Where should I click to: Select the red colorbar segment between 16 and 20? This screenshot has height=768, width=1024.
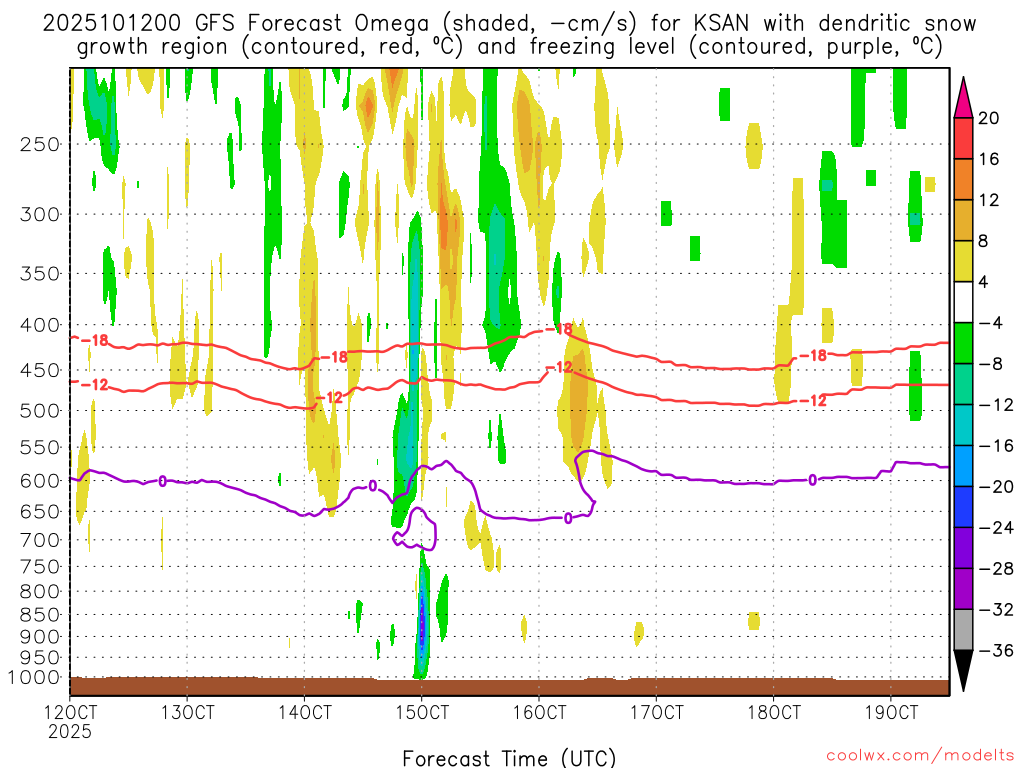tap(964, 138)
